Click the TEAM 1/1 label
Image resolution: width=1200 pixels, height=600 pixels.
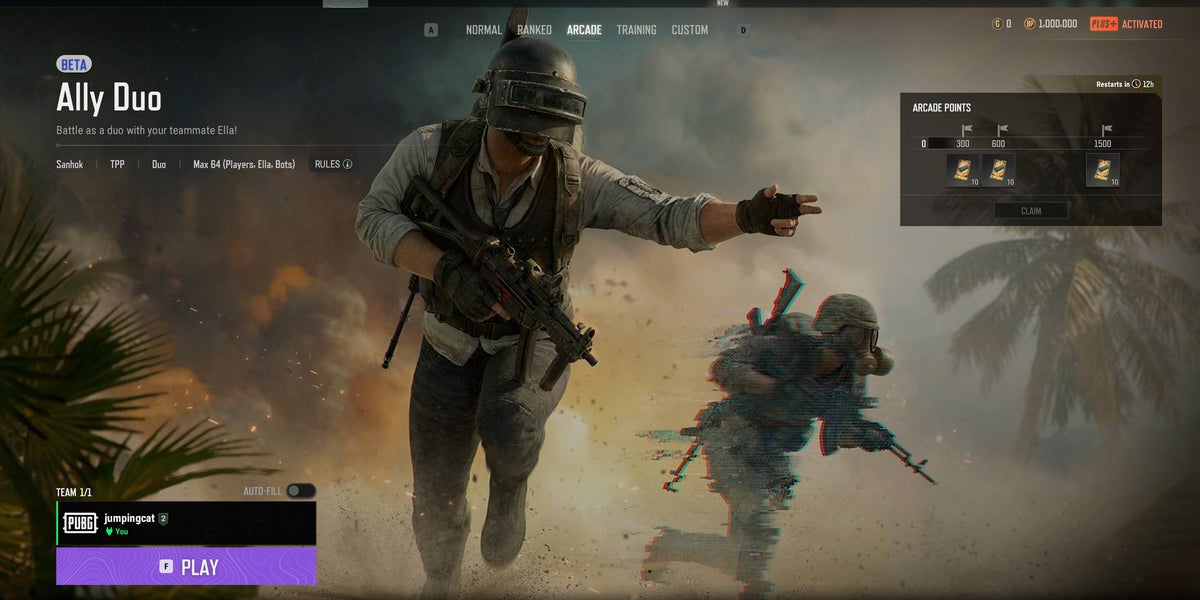[x=74, y=492]
